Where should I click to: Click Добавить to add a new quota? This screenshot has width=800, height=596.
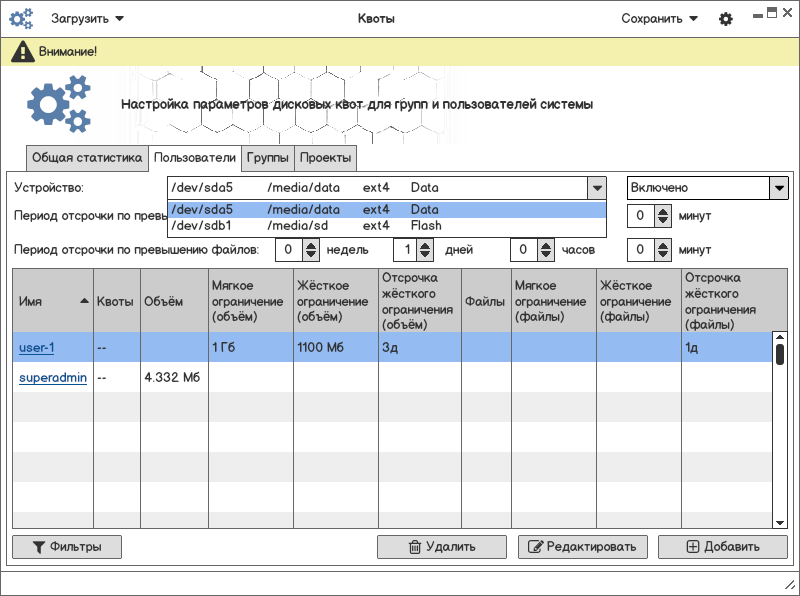[x=722, y=547]
